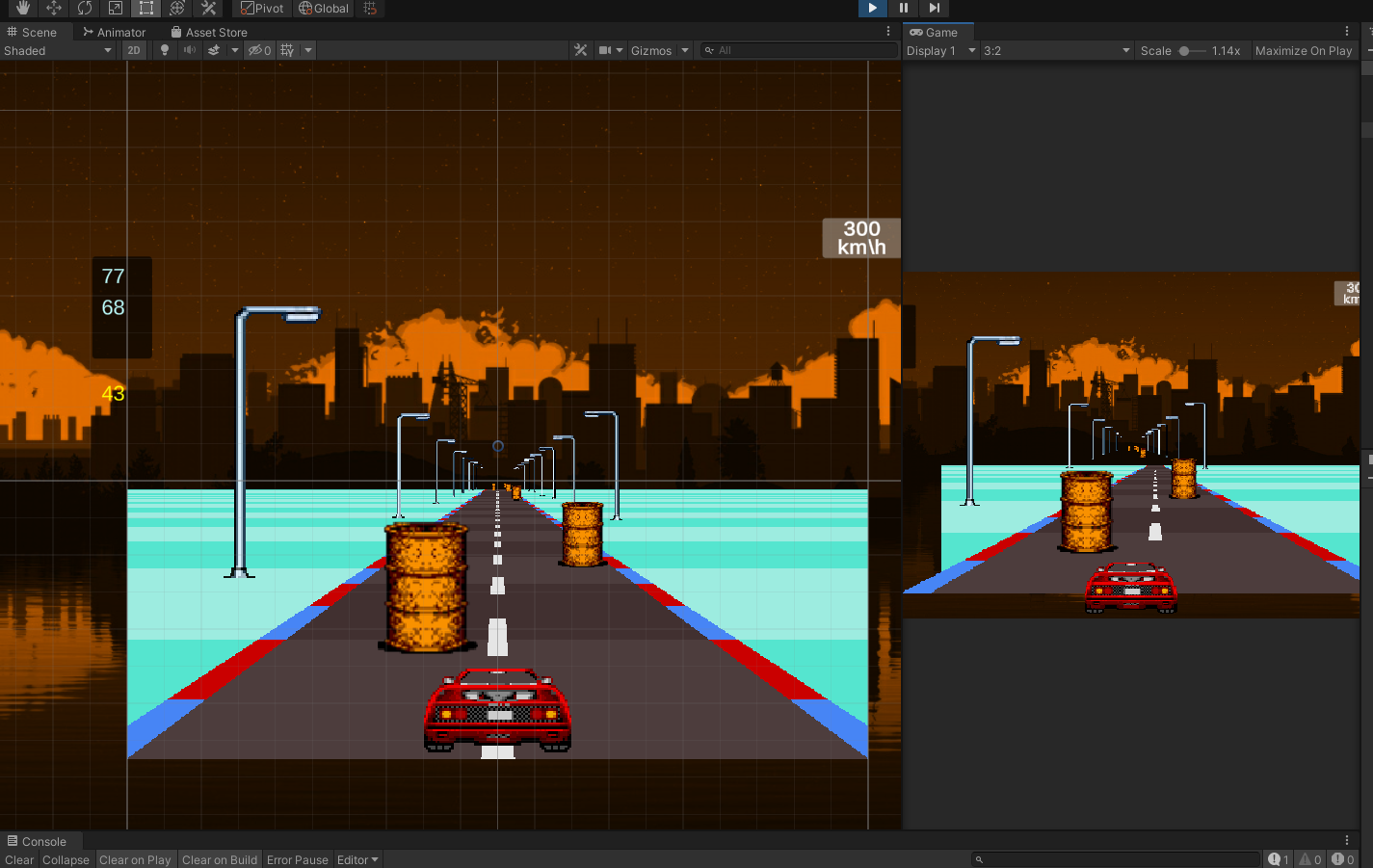Screen dimensions: 1373x868
Task: Toggle Global handle rotation
Action: [324, 9]
